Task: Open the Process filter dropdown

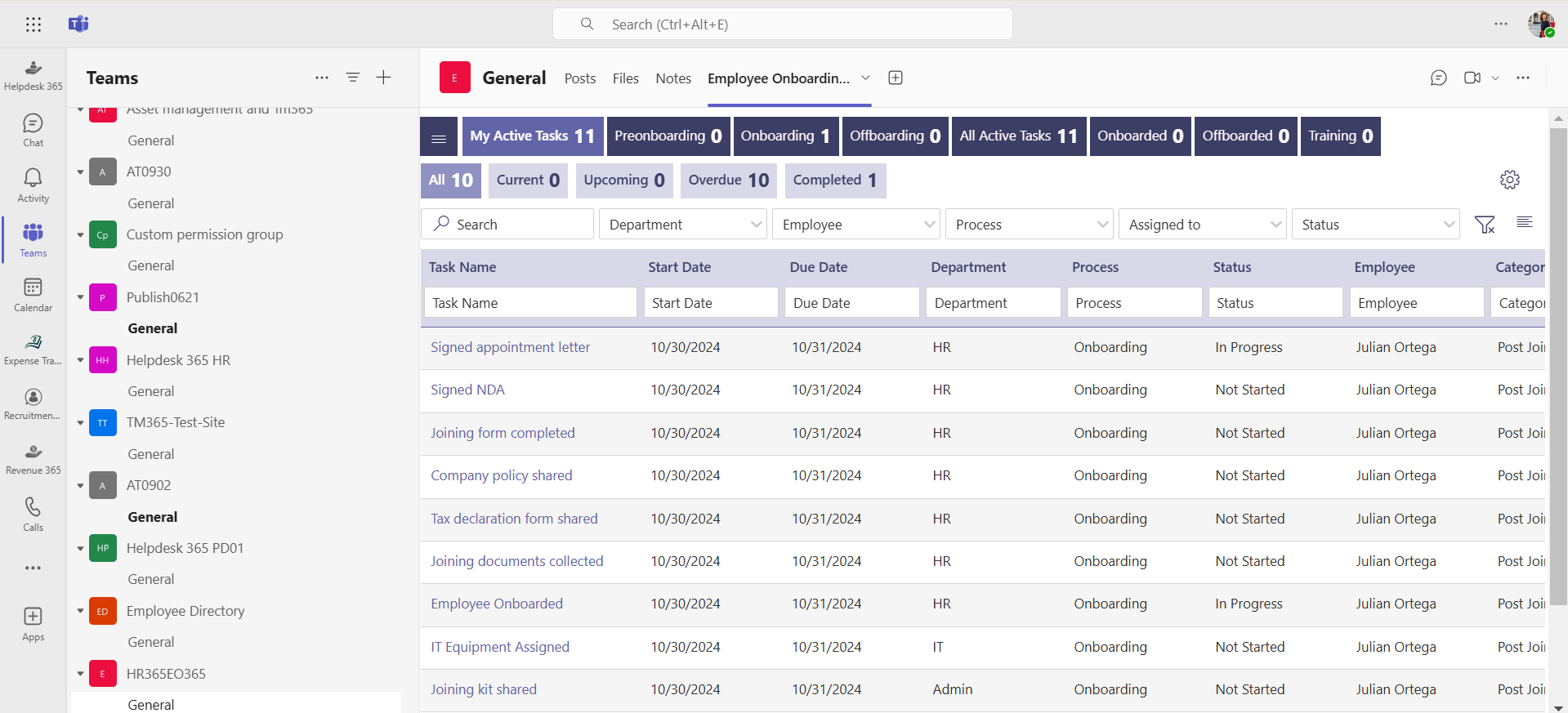Action: (1030, 224)
